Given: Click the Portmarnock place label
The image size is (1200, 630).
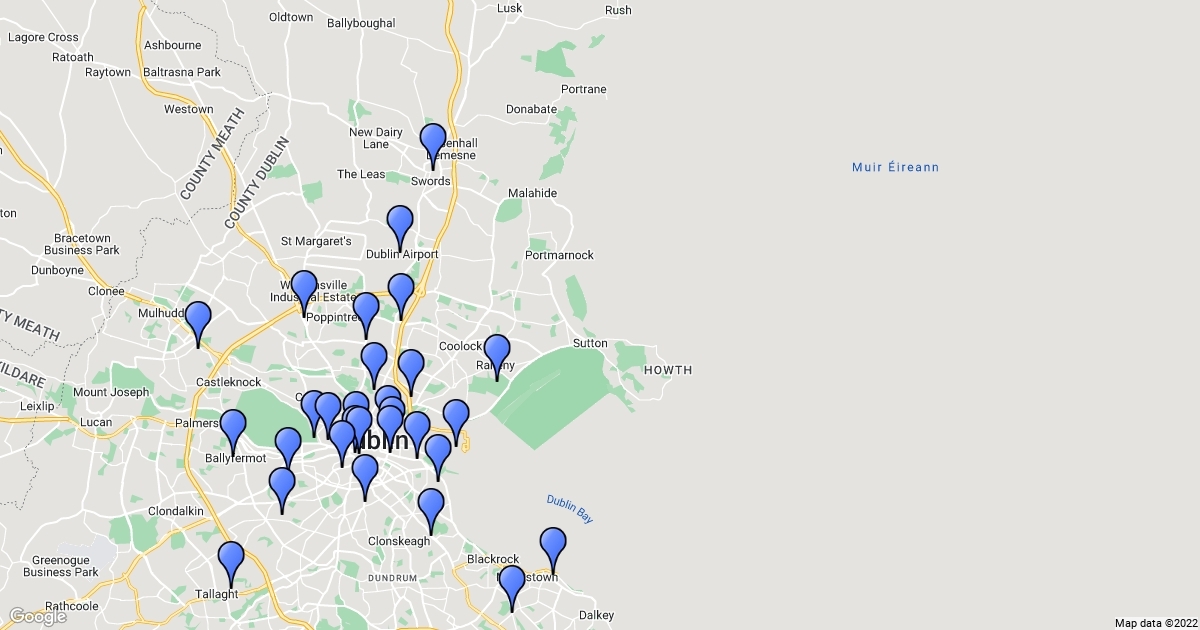Looking at the screenshot, I should click(x=559, y=255).
